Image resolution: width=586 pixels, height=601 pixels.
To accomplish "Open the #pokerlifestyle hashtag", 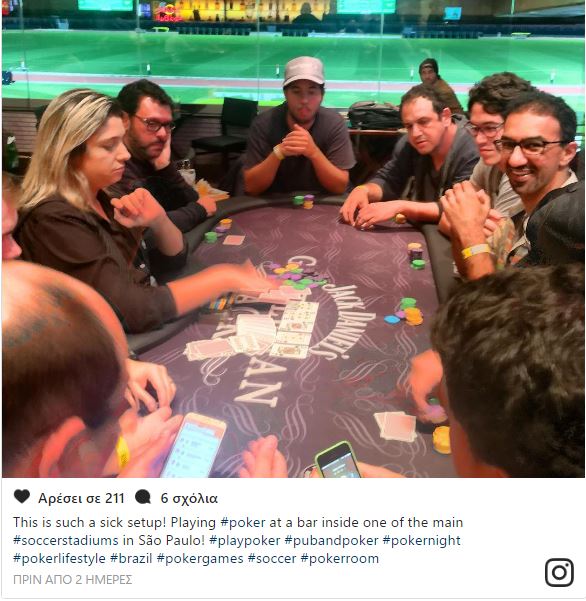I will pos(59,558).
